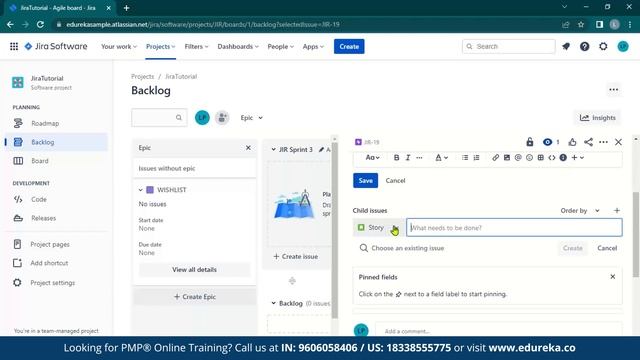Screen dimensions: 640x360
Task: Click the blue Create button
Action: (x=349, y=47)
